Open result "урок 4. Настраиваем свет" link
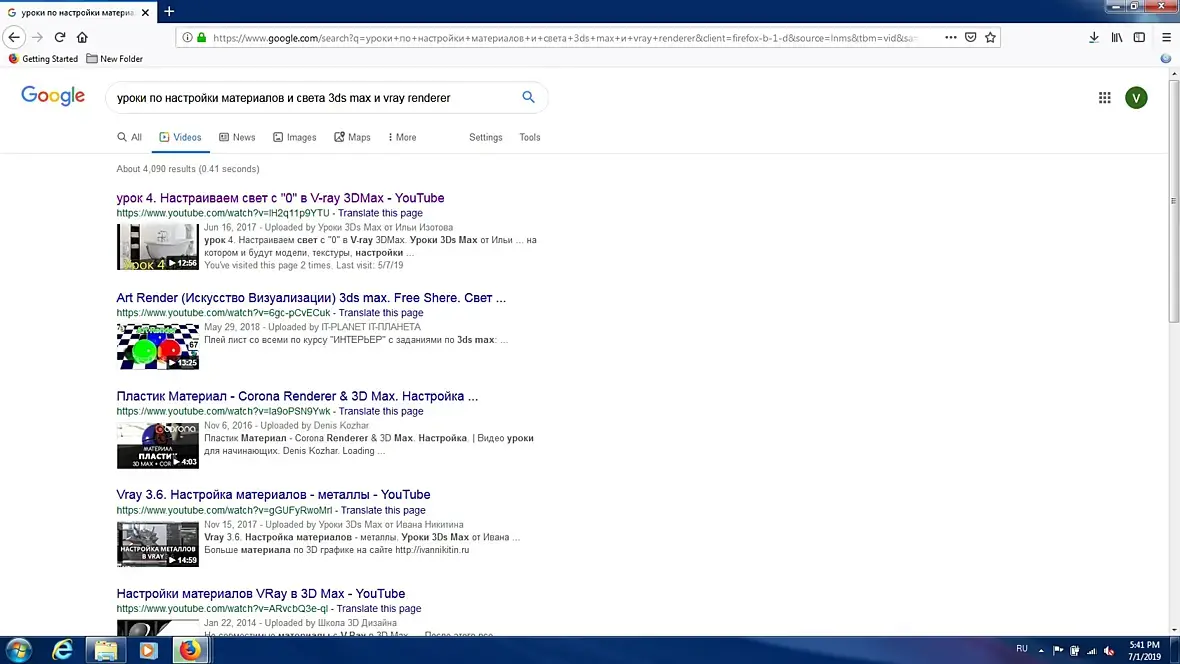1180x664 pixels. pyautogui.click(x=280, y=198)
